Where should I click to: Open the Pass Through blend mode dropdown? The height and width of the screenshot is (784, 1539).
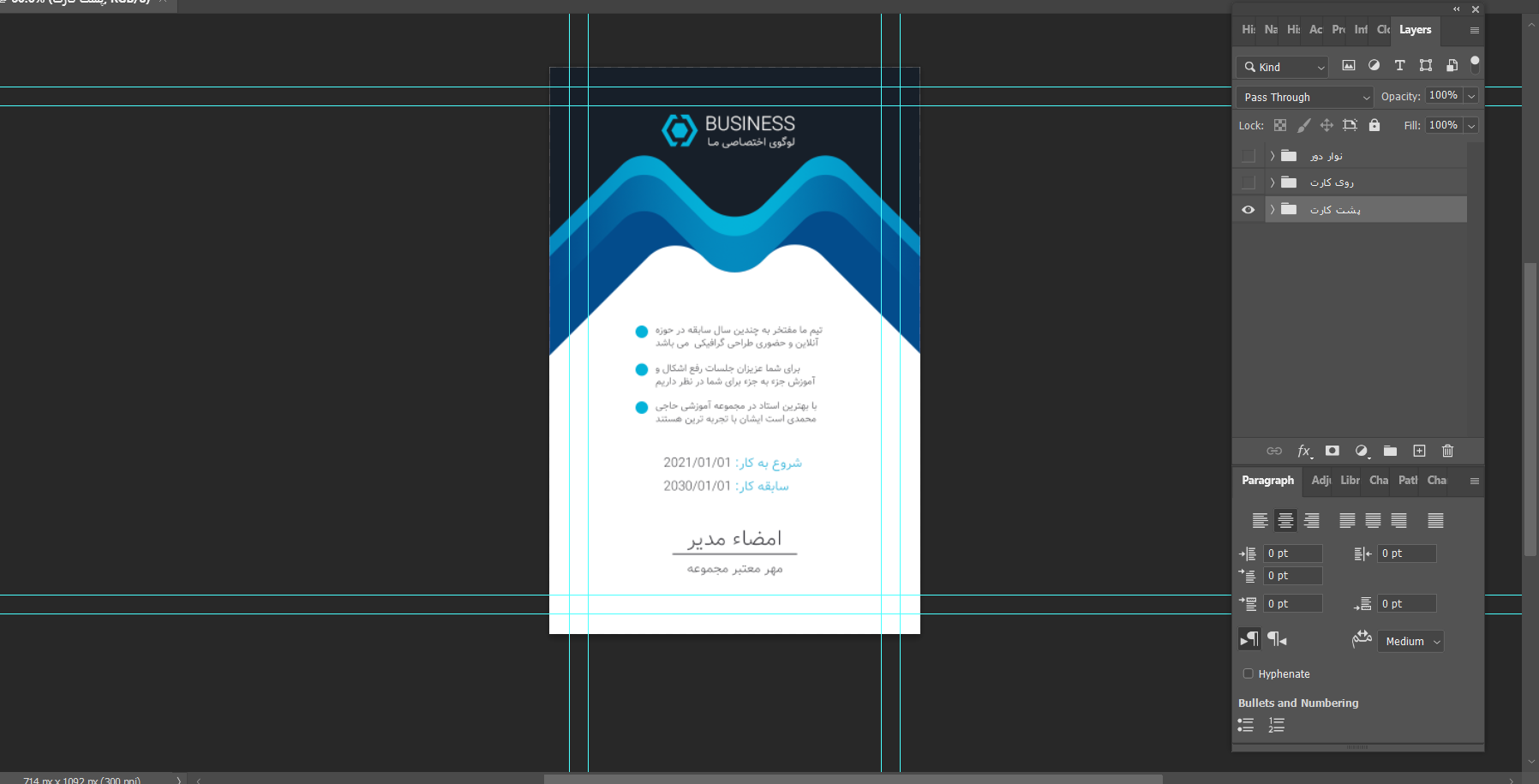click(1303, 97)
